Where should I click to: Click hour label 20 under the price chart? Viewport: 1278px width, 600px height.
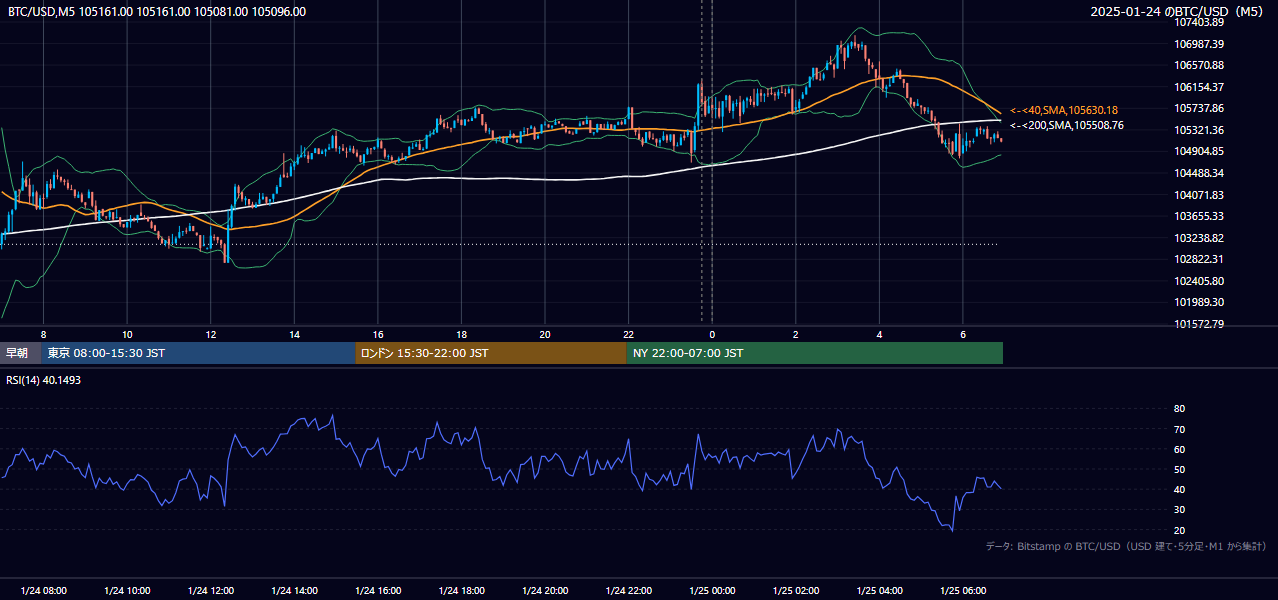tap(545, 334)
